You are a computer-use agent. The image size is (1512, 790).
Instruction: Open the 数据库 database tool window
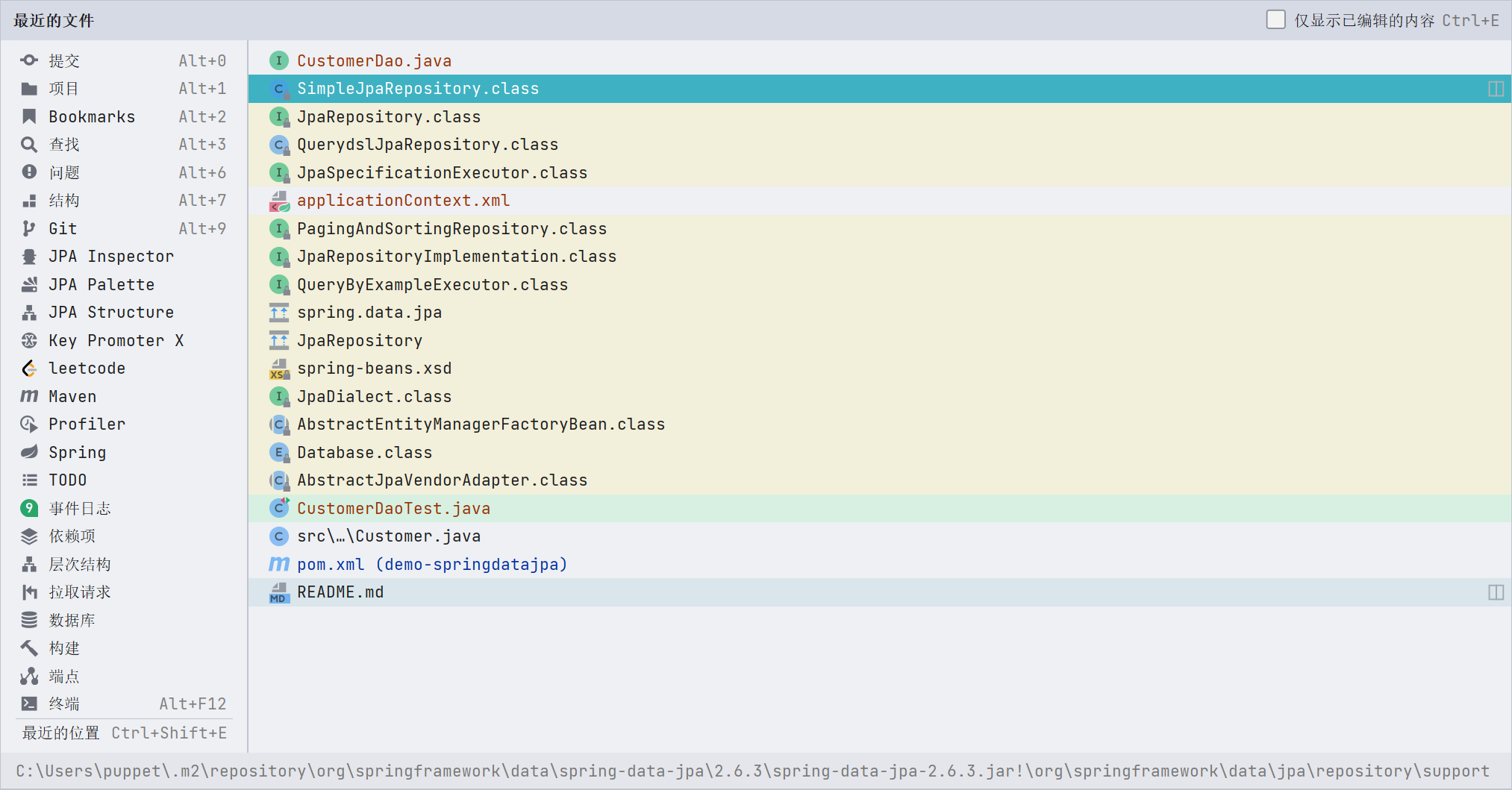coord(72,621)
